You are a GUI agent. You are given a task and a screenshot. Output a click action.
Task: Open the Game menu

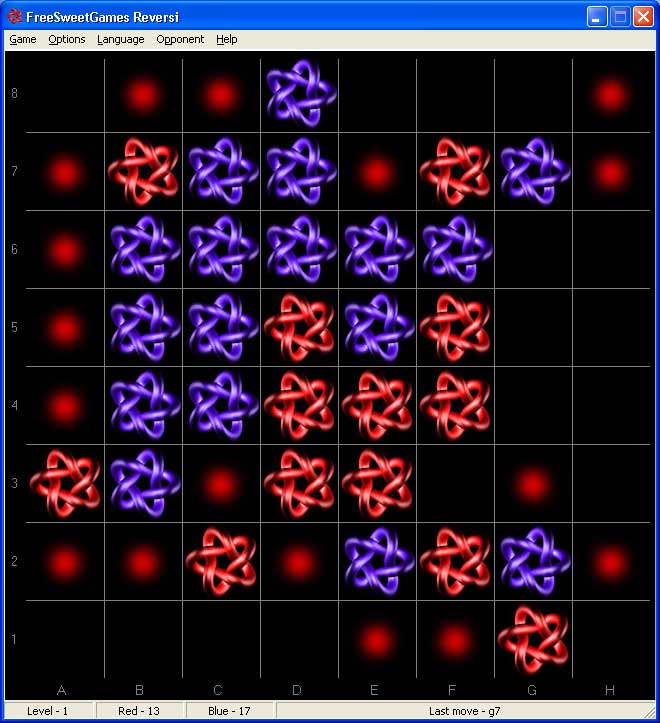pos(22,39)
